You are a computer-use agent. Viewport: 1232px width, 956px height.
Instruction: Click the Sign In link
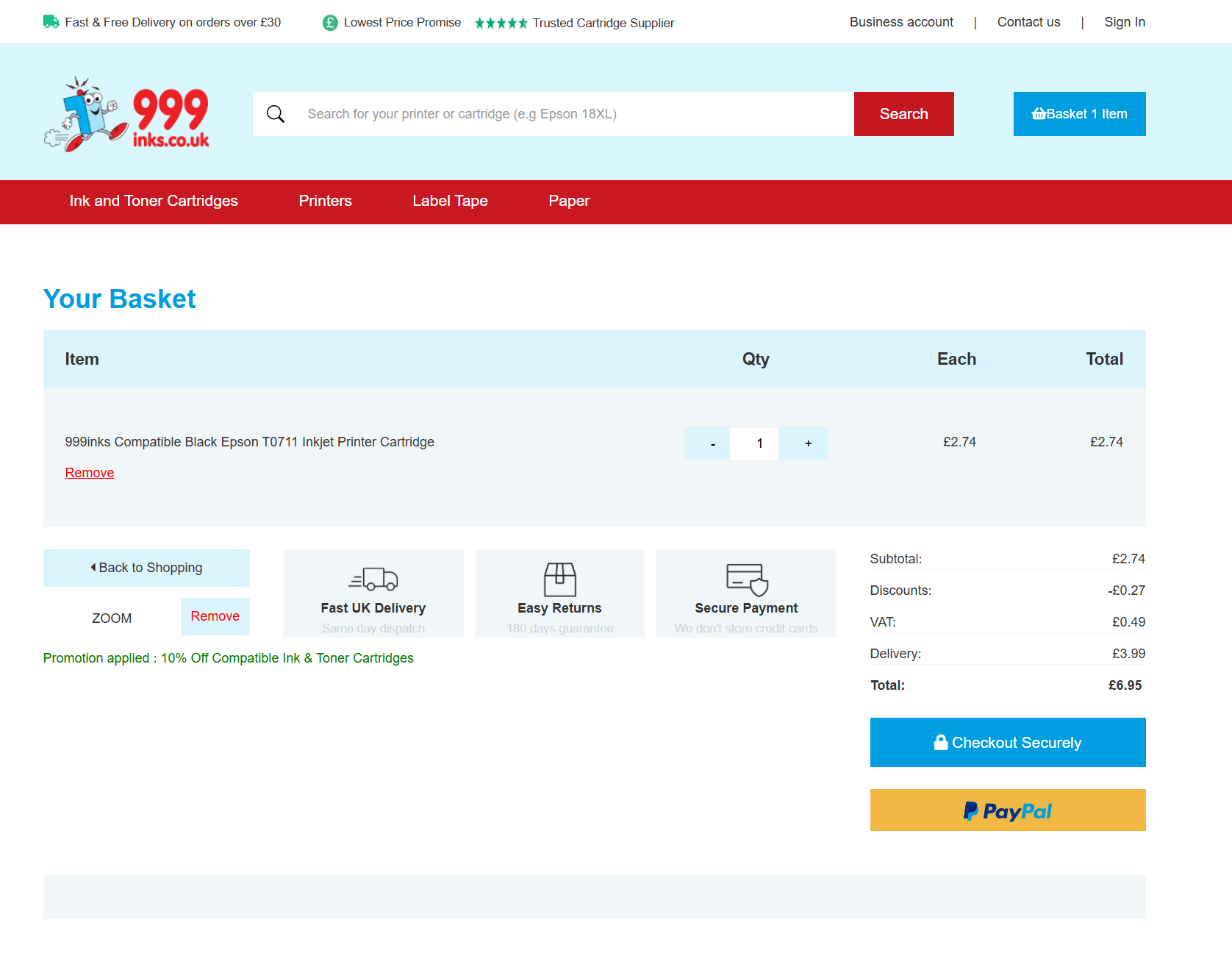click(1125, 22)
